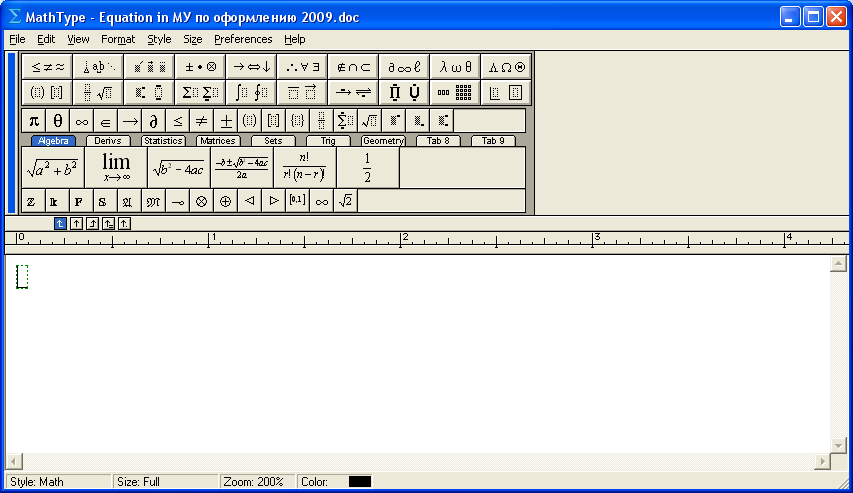
Task: Open the fence templates palette
Action: point(47,93)
